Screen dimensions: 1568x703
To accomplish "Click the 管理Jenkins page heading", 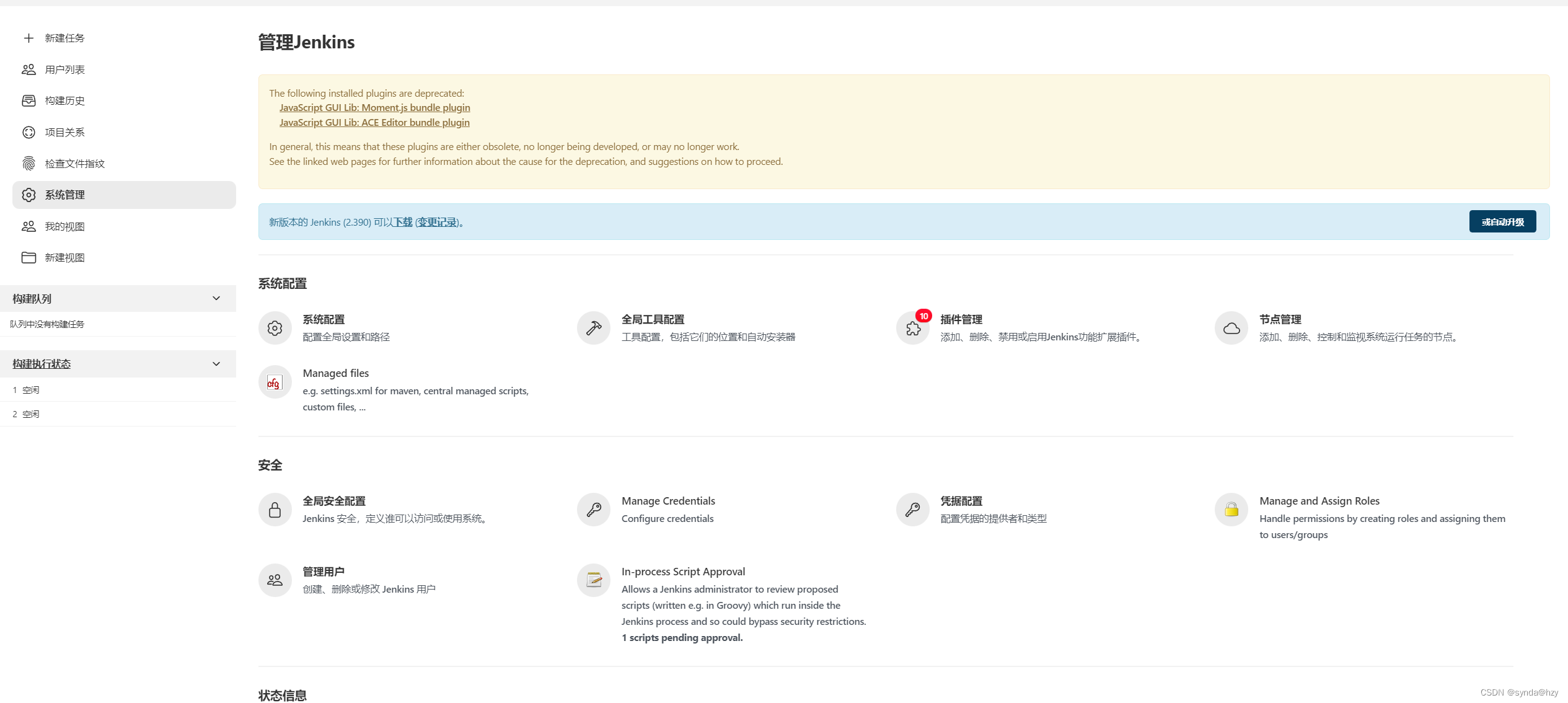I will pos(306,42).
